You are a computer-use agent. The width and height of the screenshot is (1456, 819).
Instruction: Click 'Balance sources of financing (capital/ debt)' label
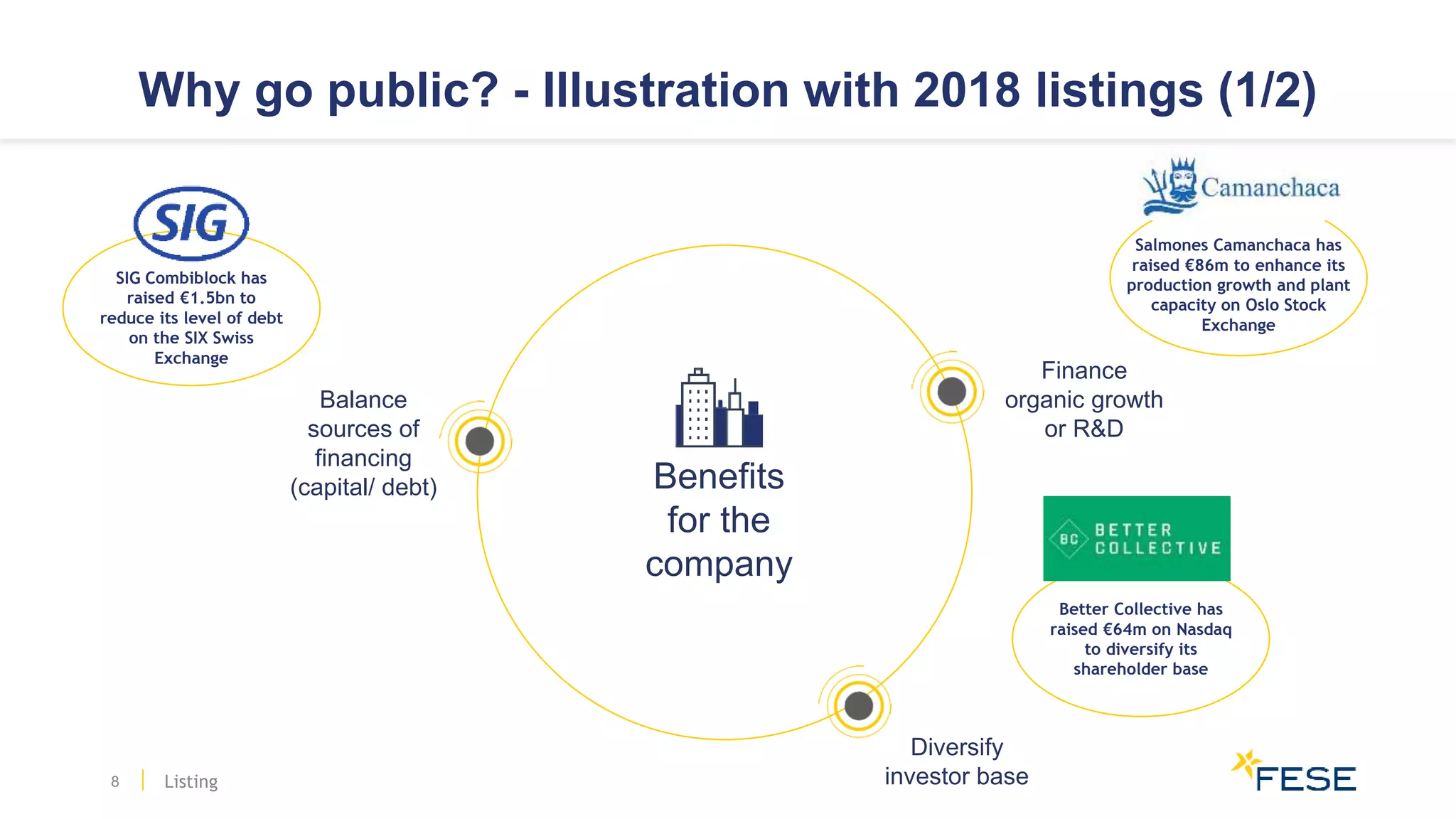point(363,444)
